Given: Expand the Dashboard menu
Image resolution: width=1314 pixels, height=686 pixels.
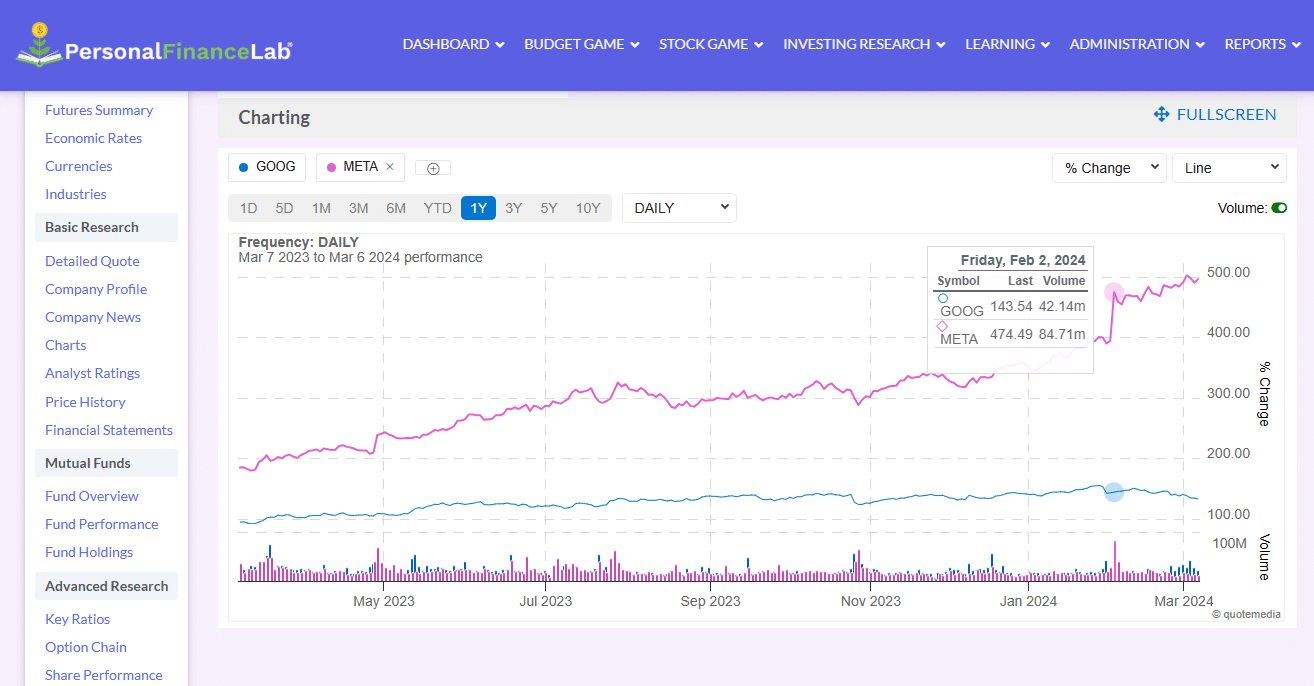Looking at the screenshot, I should coord(454,44).
